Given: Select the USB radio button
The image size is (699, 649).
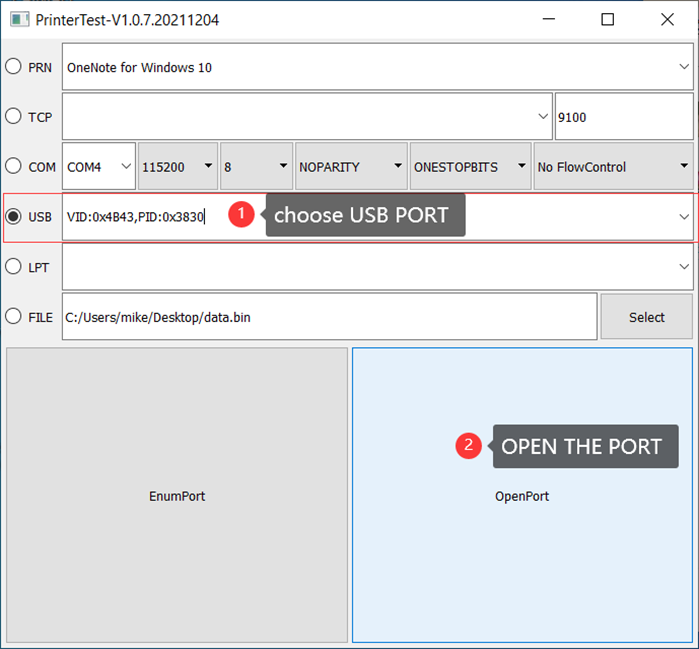Looking at the screenshot, I should click(x=14, y=216).
